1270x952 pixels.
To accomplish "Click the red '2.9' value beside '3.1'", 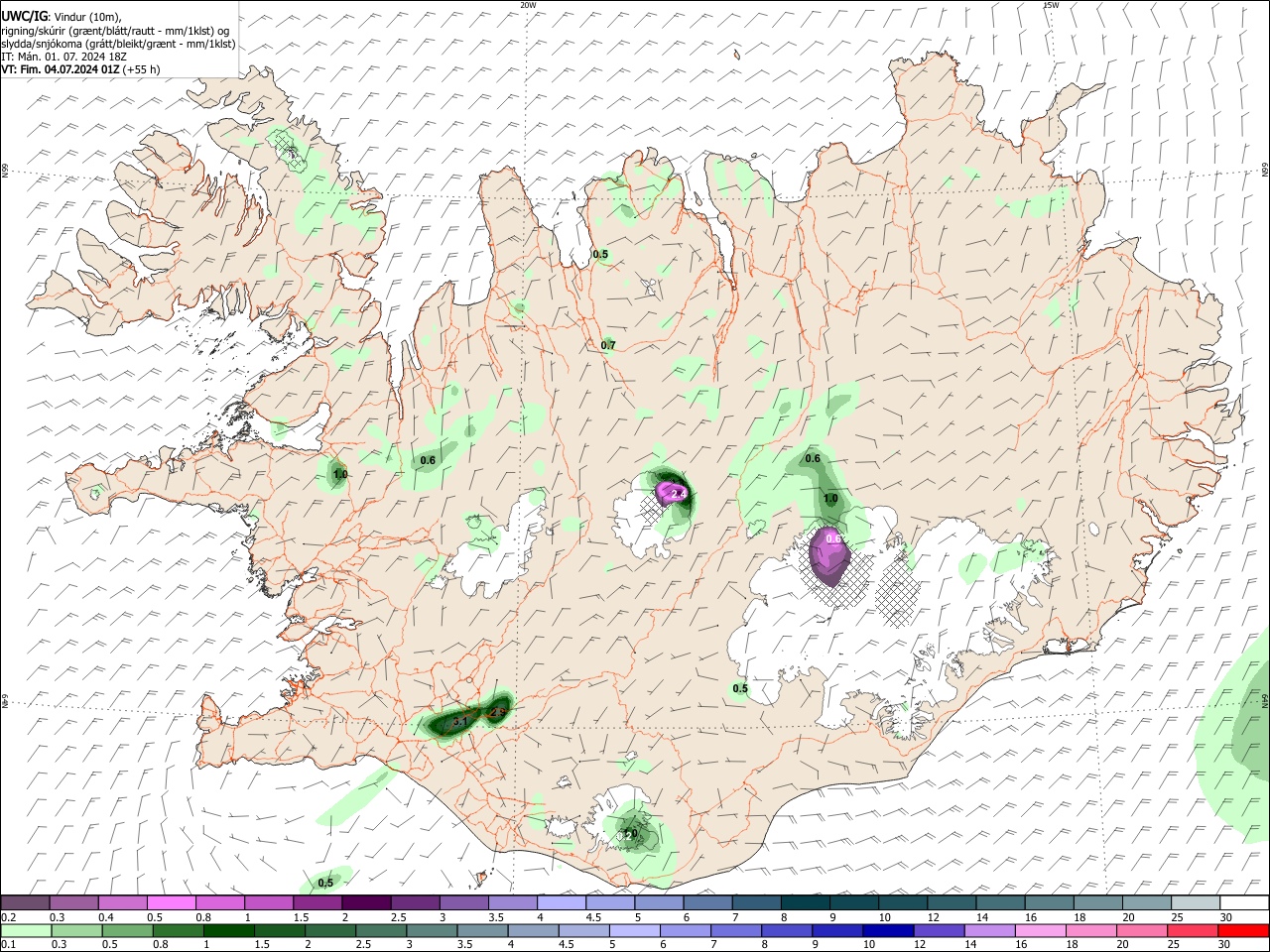I will point(498,711).
